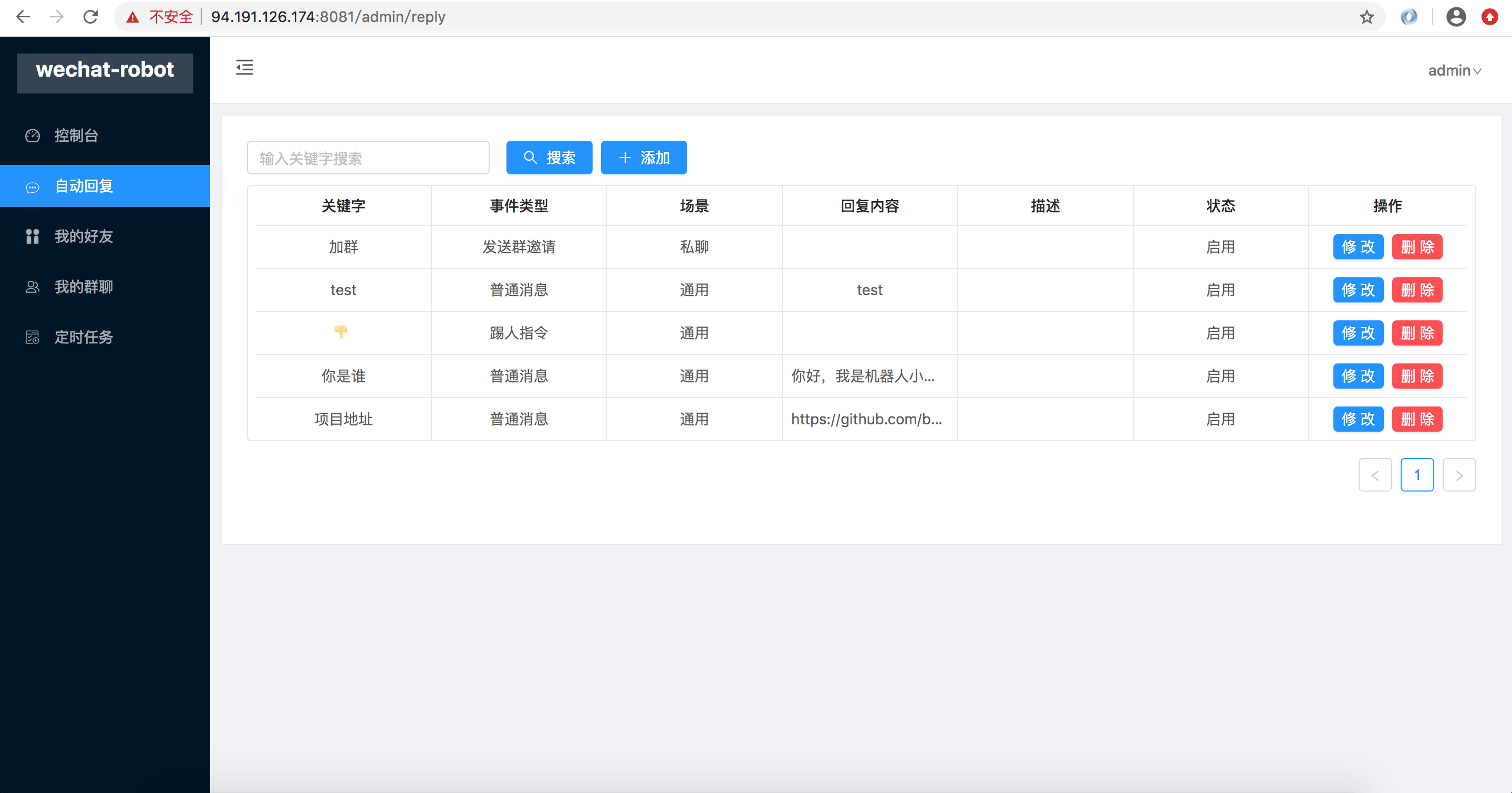Select page 1 in pagination
This screenshot has height=793, width=1512.
[x=1416, y=475]
